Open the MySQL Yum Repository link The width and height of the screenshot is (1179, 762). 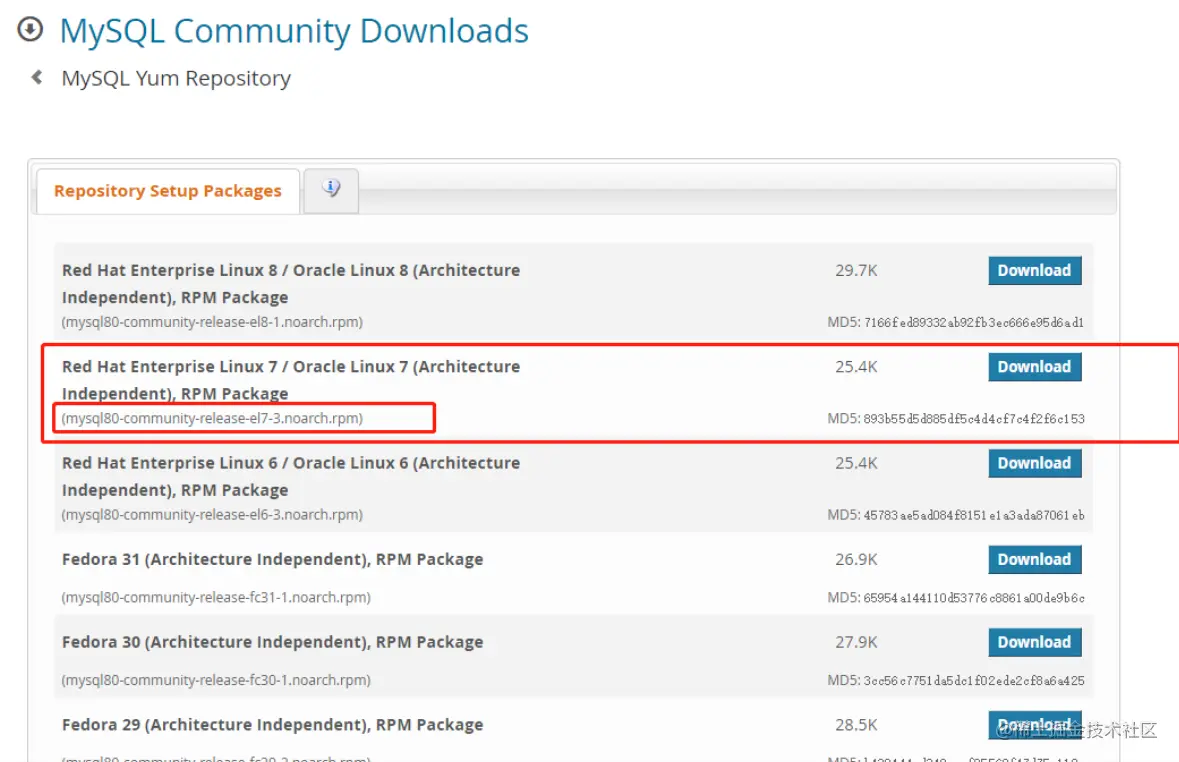176,78
